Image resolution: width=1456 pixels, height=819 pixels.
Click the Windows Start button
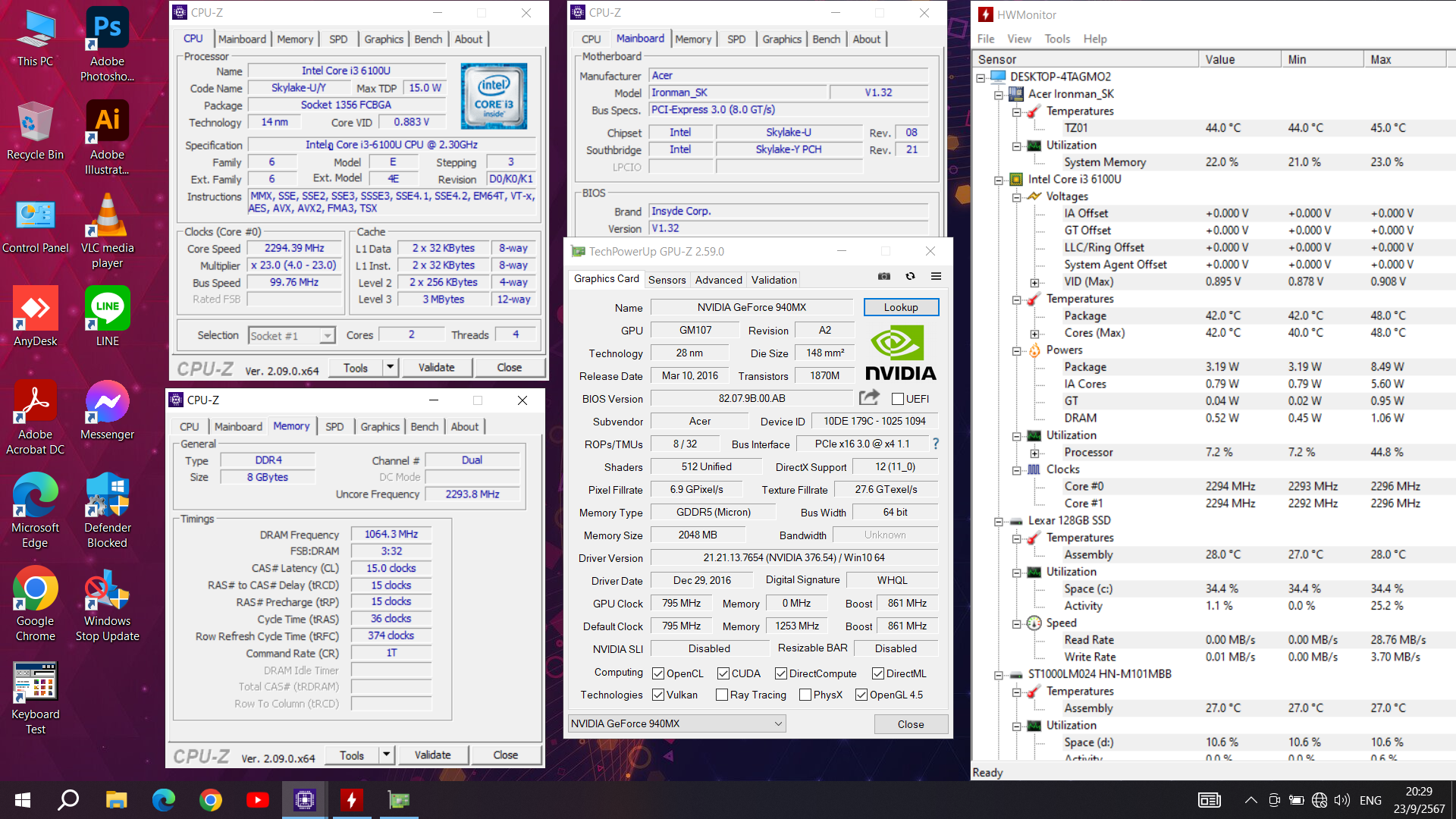22,800
